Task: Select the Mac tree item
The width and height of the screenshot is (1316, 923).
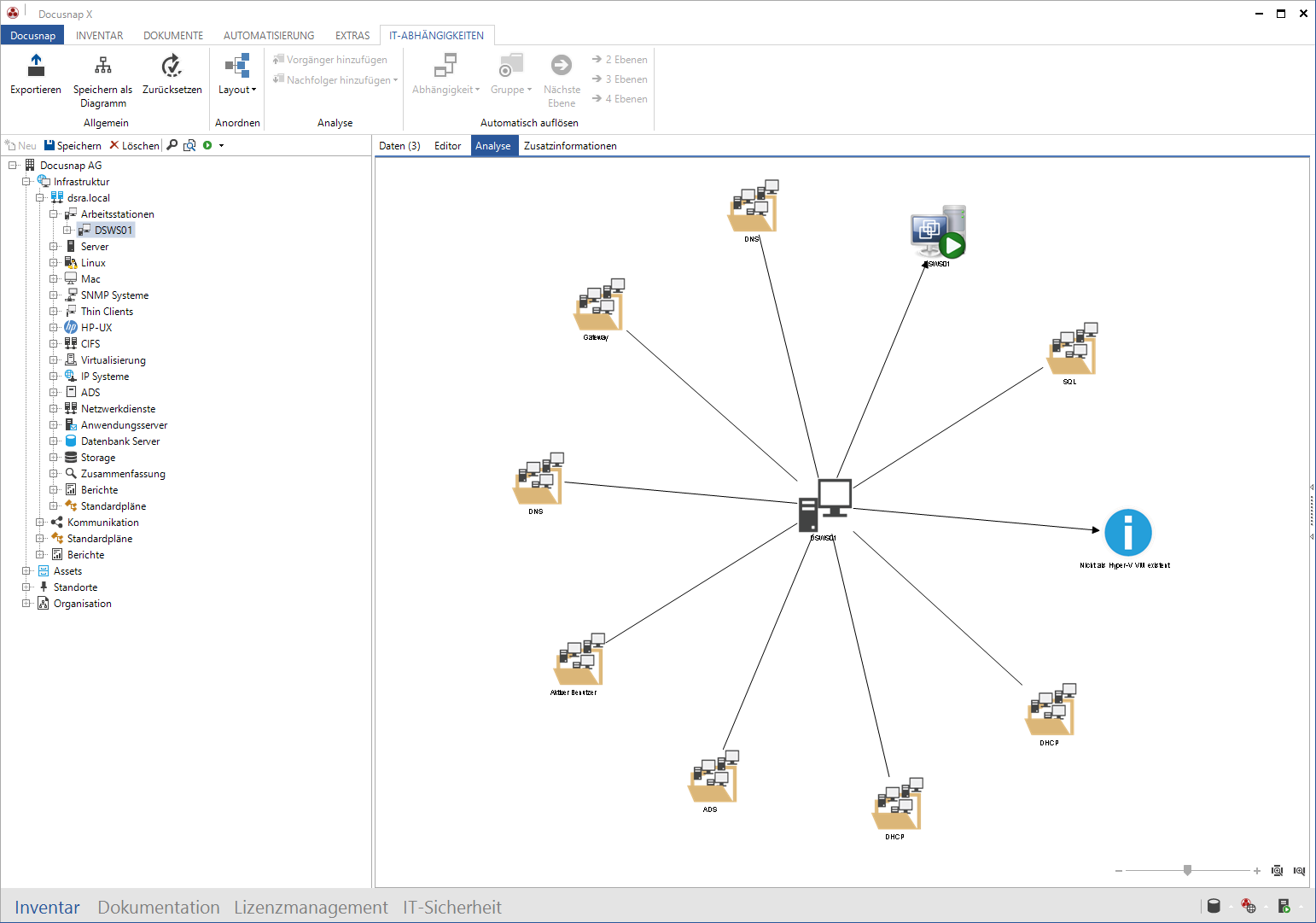Action: (90, 279)
